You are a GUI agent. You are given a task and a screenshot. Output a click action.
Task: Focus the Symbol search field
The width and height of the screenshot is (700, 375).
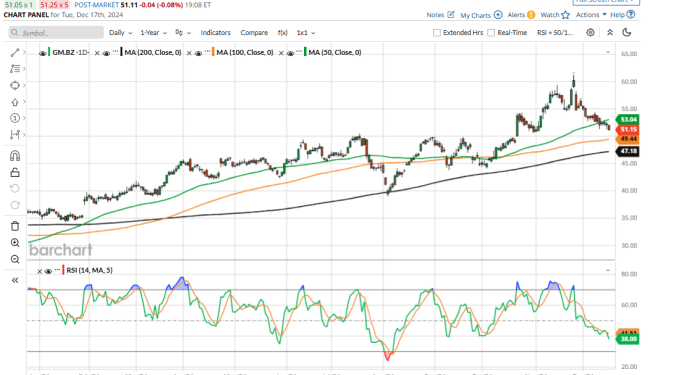point(56,33)
